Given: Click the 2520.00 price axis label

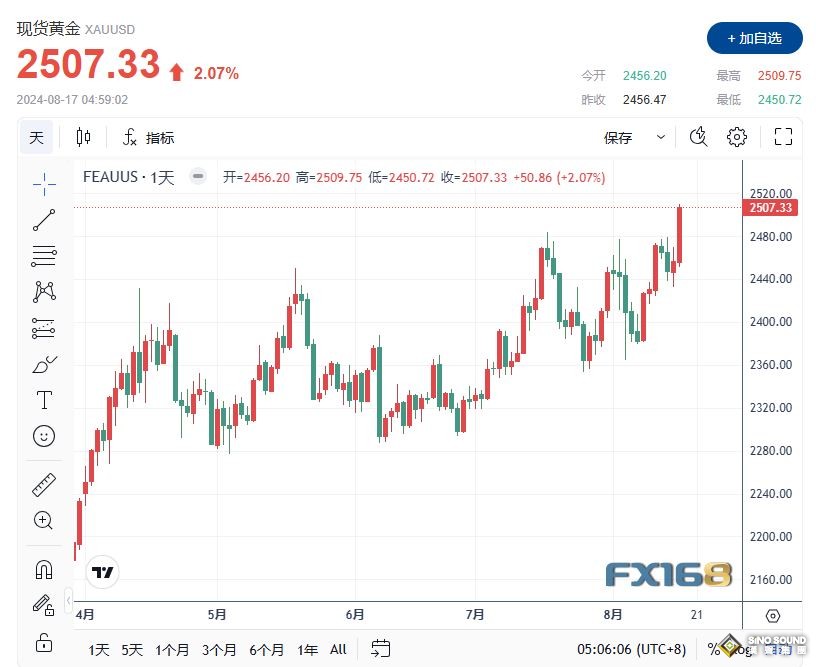Looking at the screenshot, I should tap(771, 194).
